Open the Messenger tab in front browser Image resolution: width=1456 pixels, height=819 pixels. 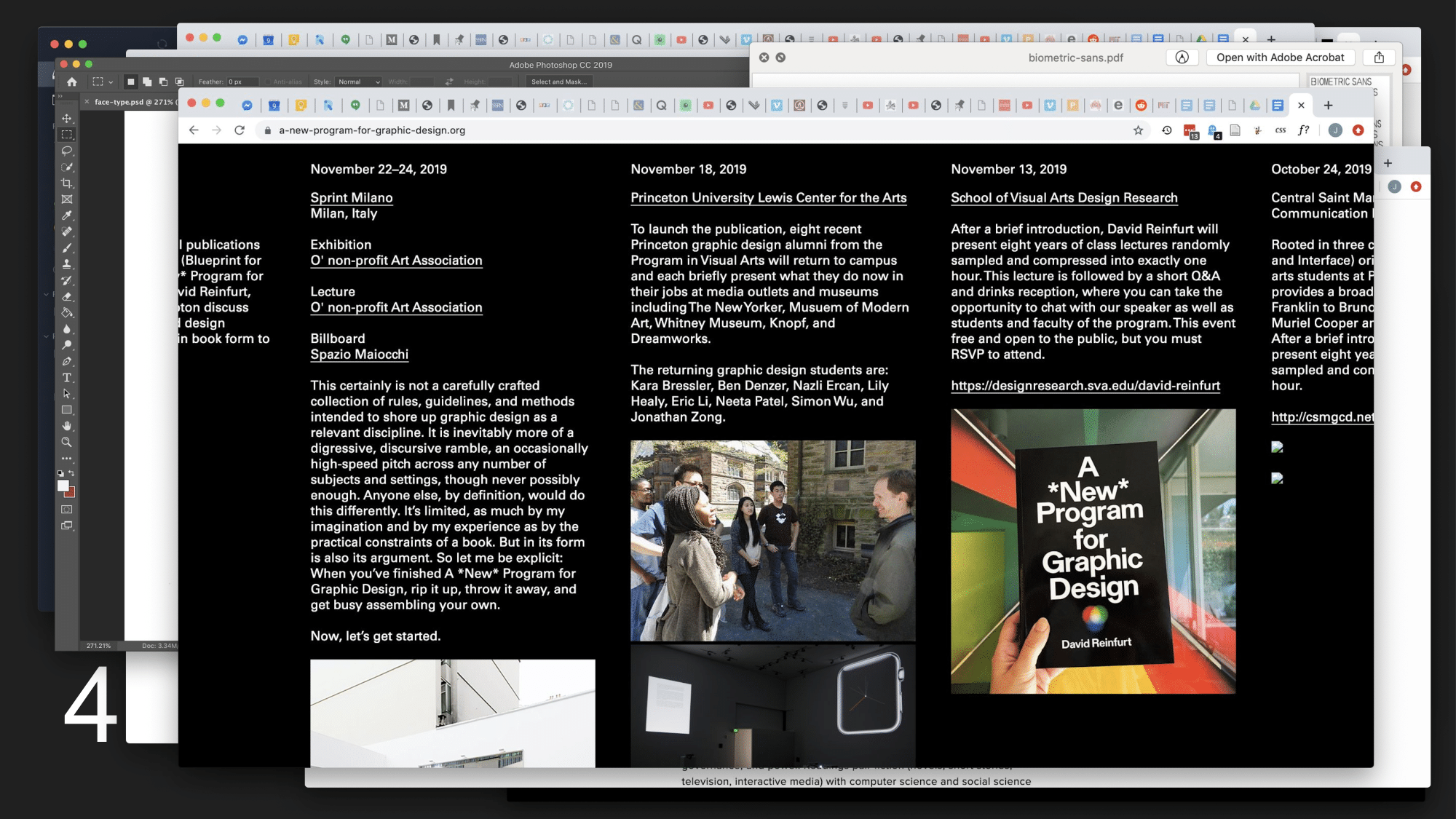248,106
